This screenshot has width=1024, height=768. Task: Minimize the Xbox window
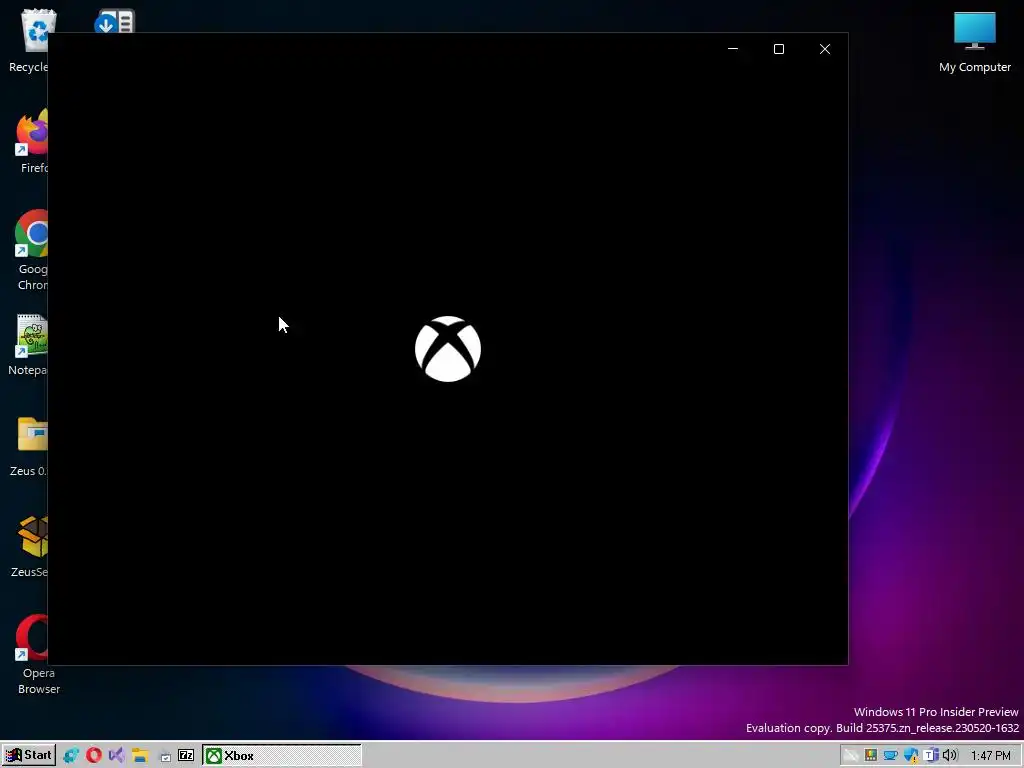tap(733, 49)
